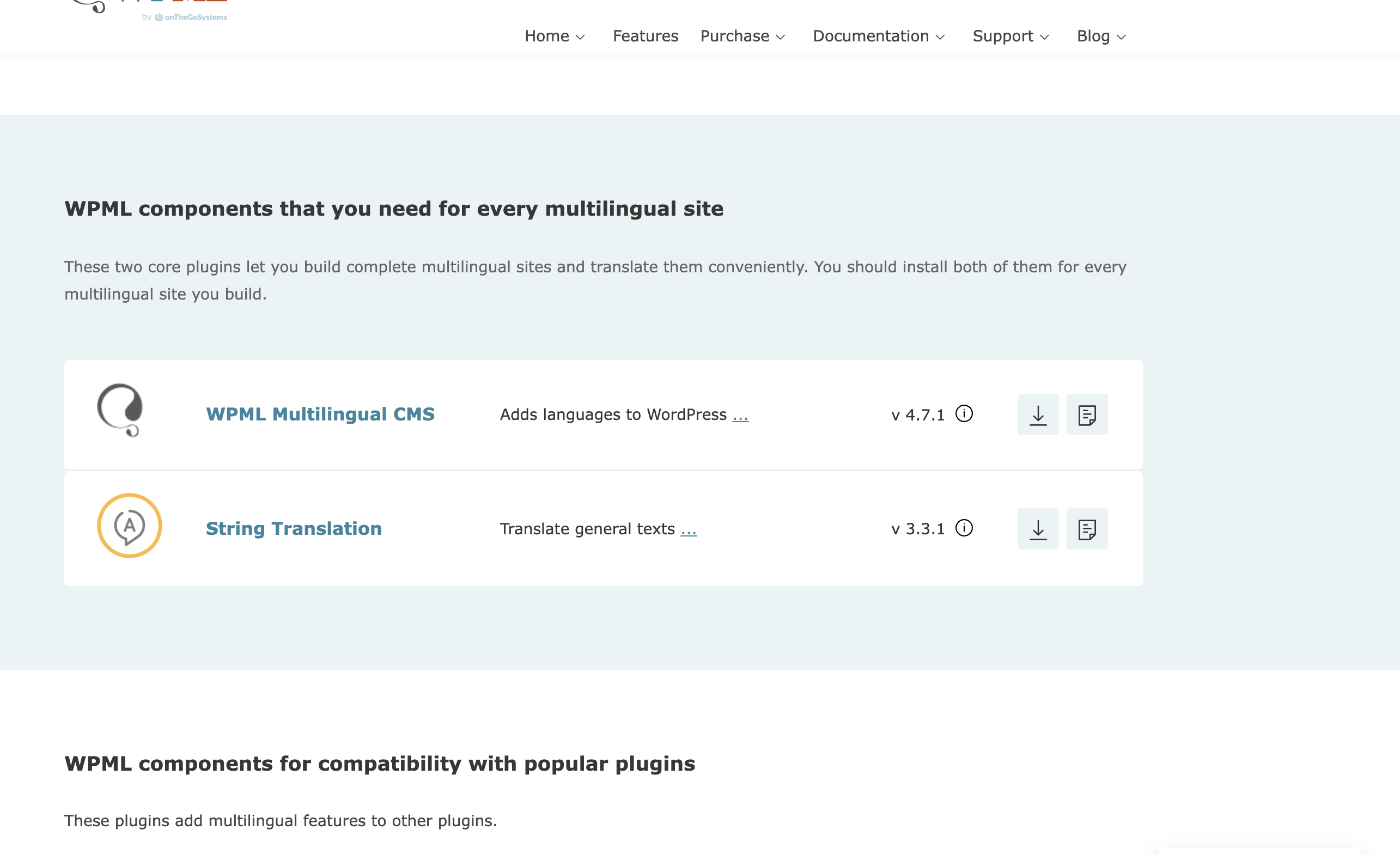The height and width of the screenshot is (854, 1400).
Task: Show version info for v 4.7.1
Action: (x=964, y=413)
